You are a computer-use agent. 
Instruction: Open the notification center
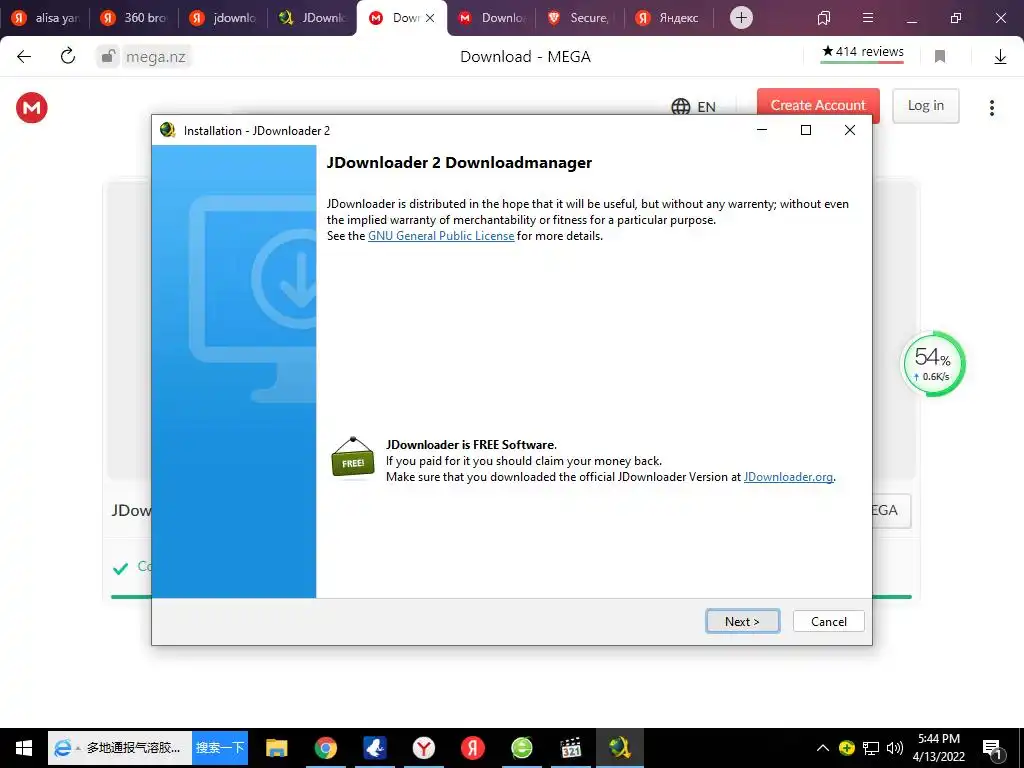click(x=992, y=748)
